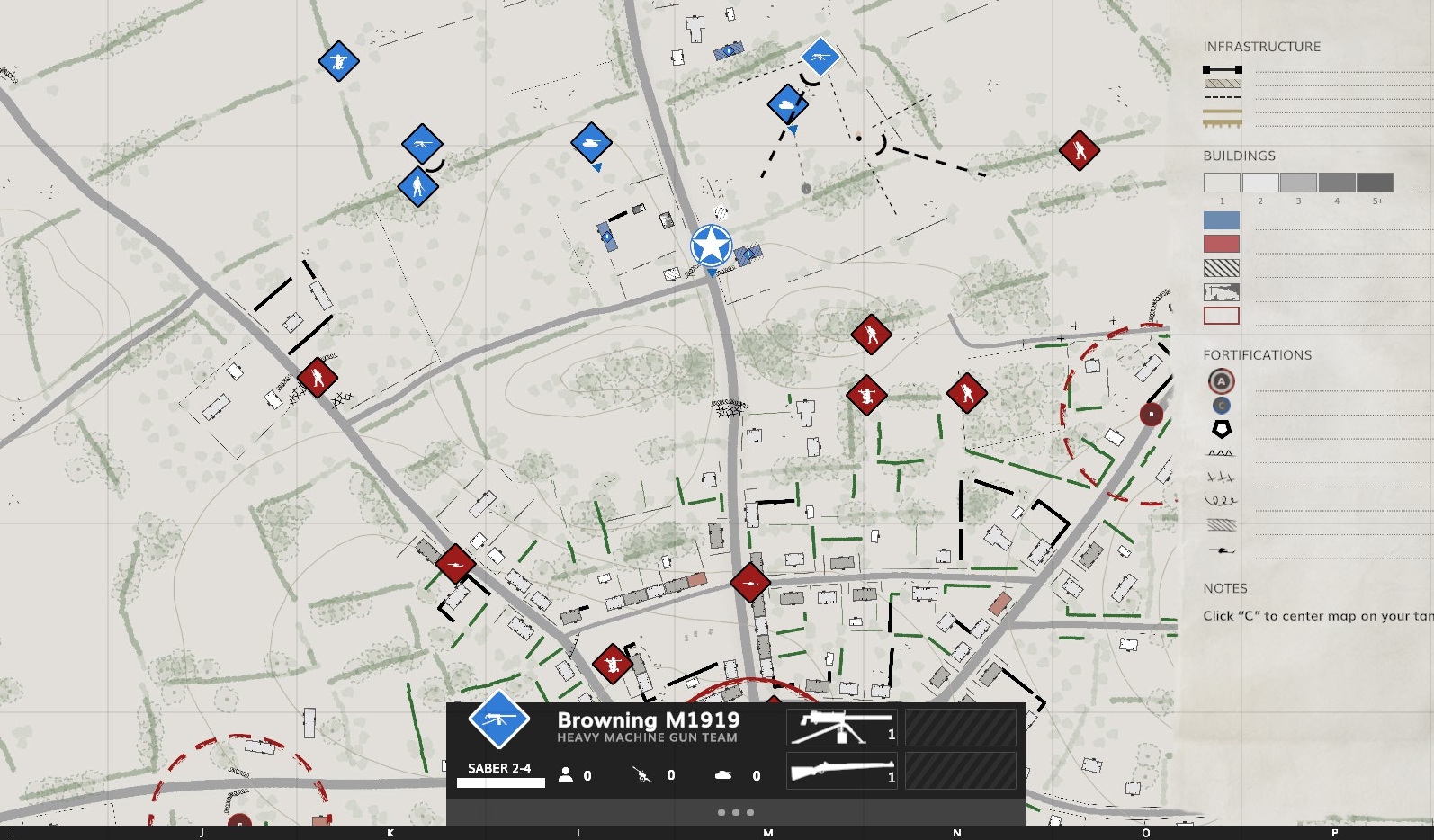Click the red building swatch in the legend
This screenshot has height=840, width=1434.
[1221, 244]
